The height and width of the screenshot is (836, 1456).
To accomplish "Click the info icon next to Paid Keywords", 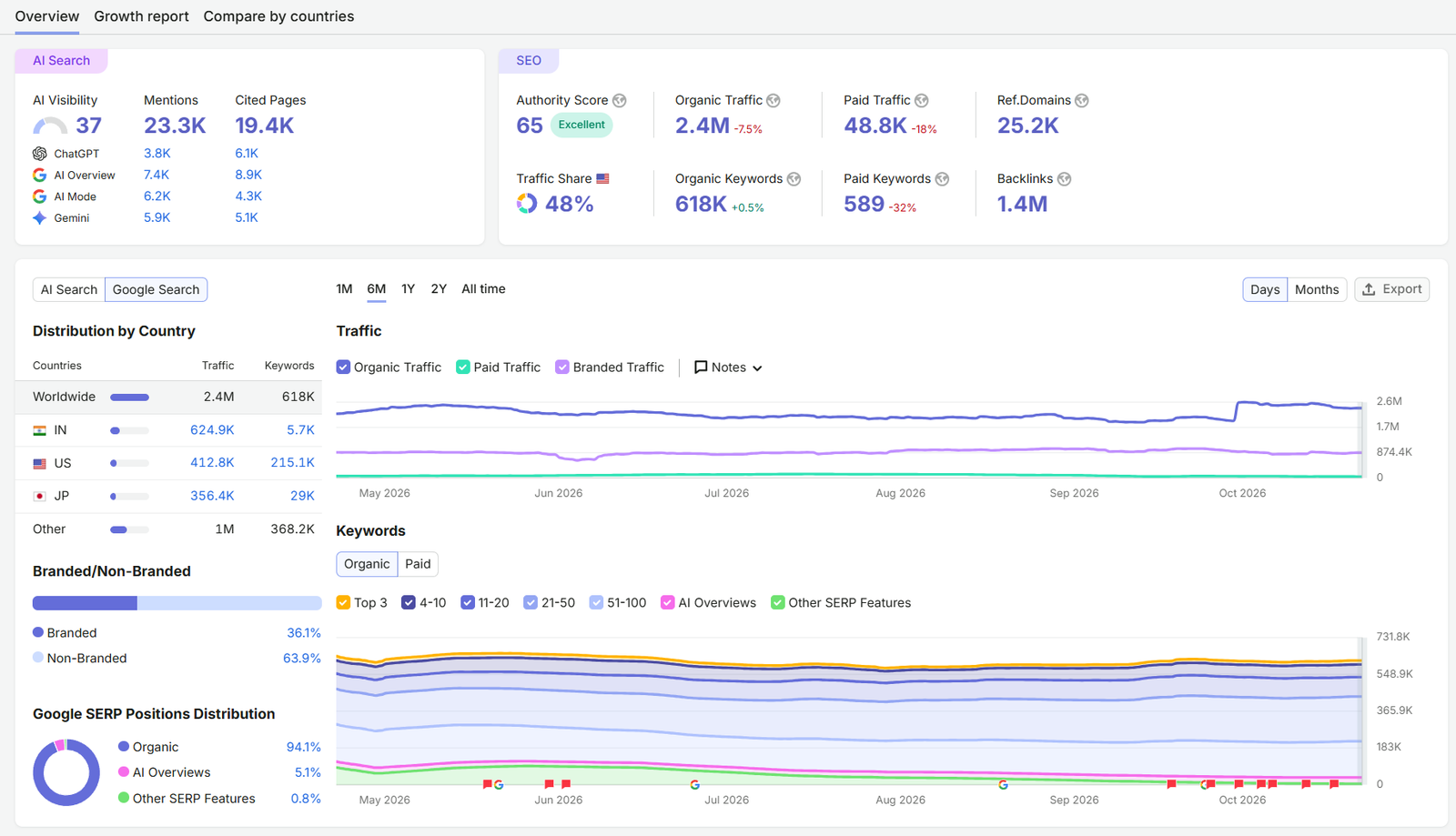I will tap(943, 179).
